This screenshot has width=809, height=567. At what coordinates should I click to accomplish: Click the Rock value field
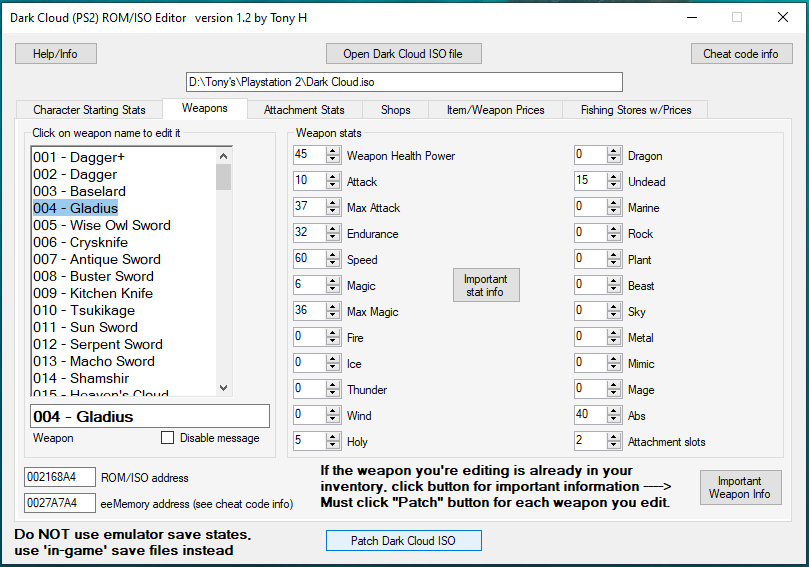pyautogui.click(x=590, y=232)
